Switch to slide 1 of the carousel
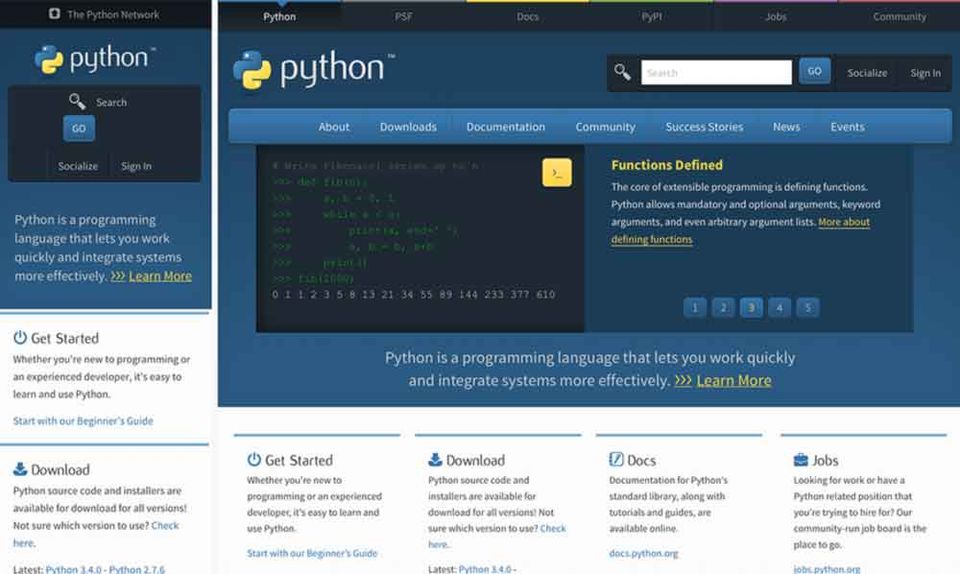 click(x=695, y=307)
